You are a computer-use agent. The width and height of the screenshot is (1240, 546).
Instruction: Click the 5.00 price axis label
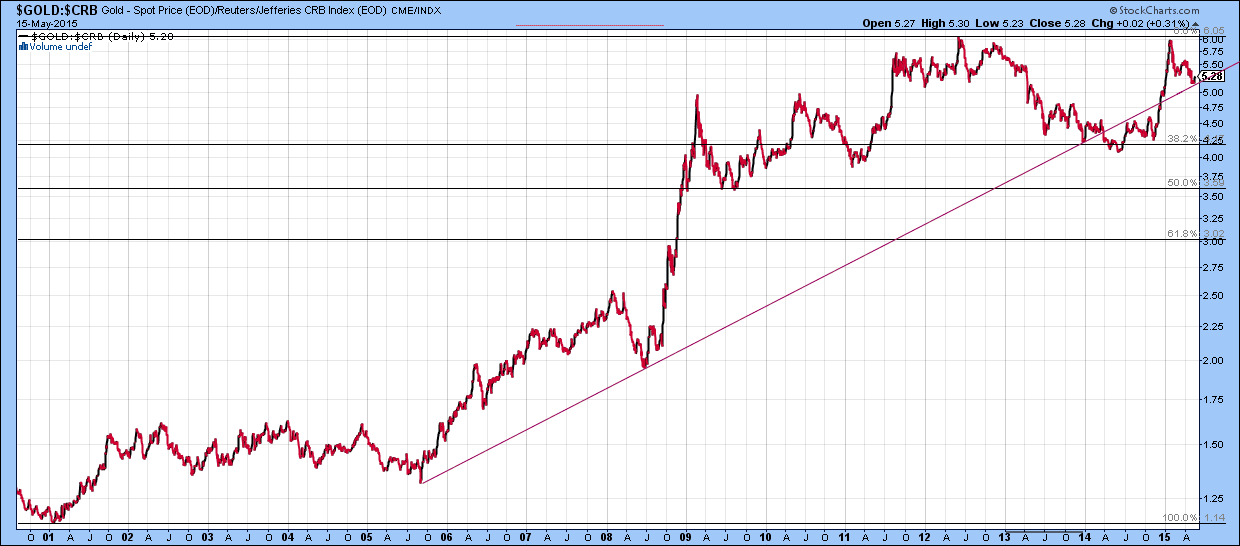click(1214, 93)
